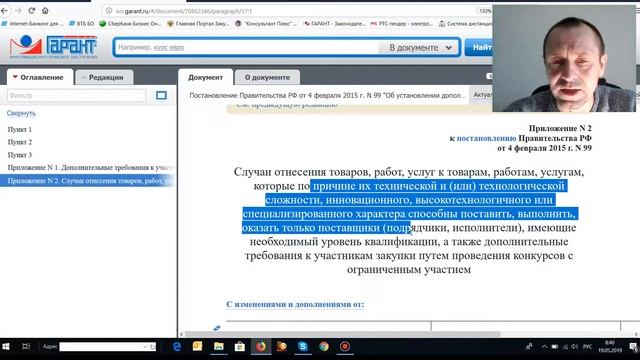Screen dimensions: 640x360
Task: Open the Internet-Банкинг bookmark
Action: click(x=32, y=24)
